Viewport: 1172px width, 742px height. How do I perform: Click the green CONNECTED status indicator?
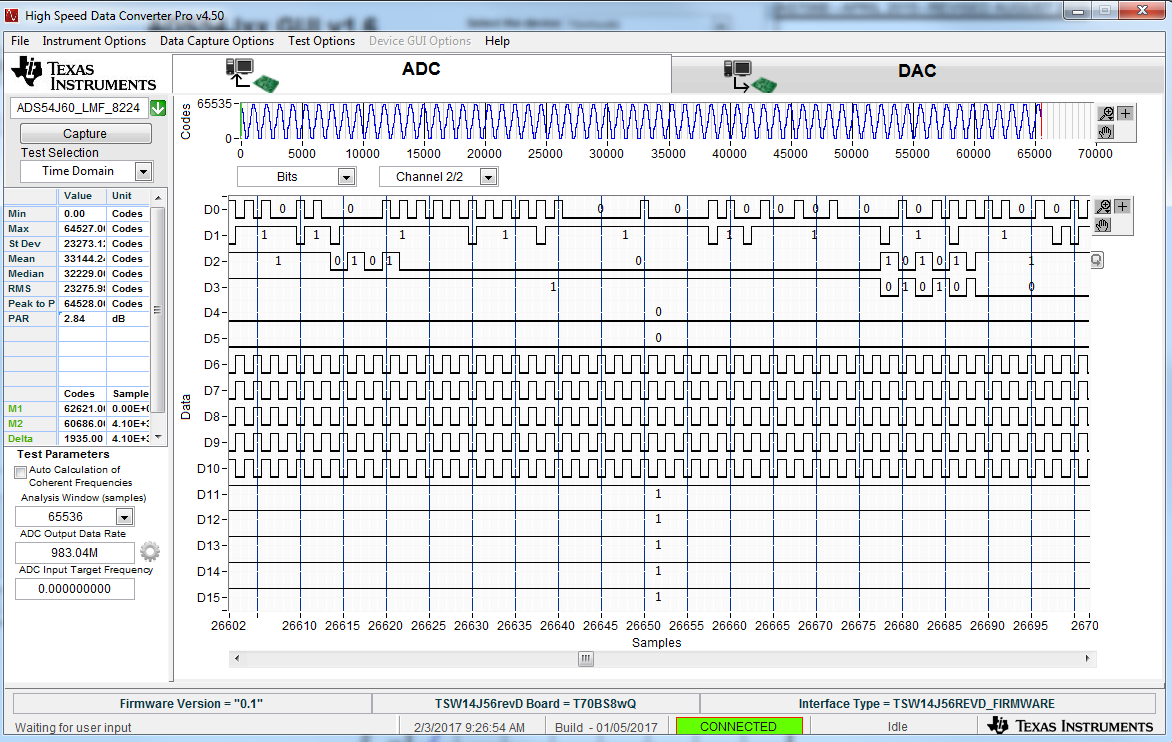[738, 726]
